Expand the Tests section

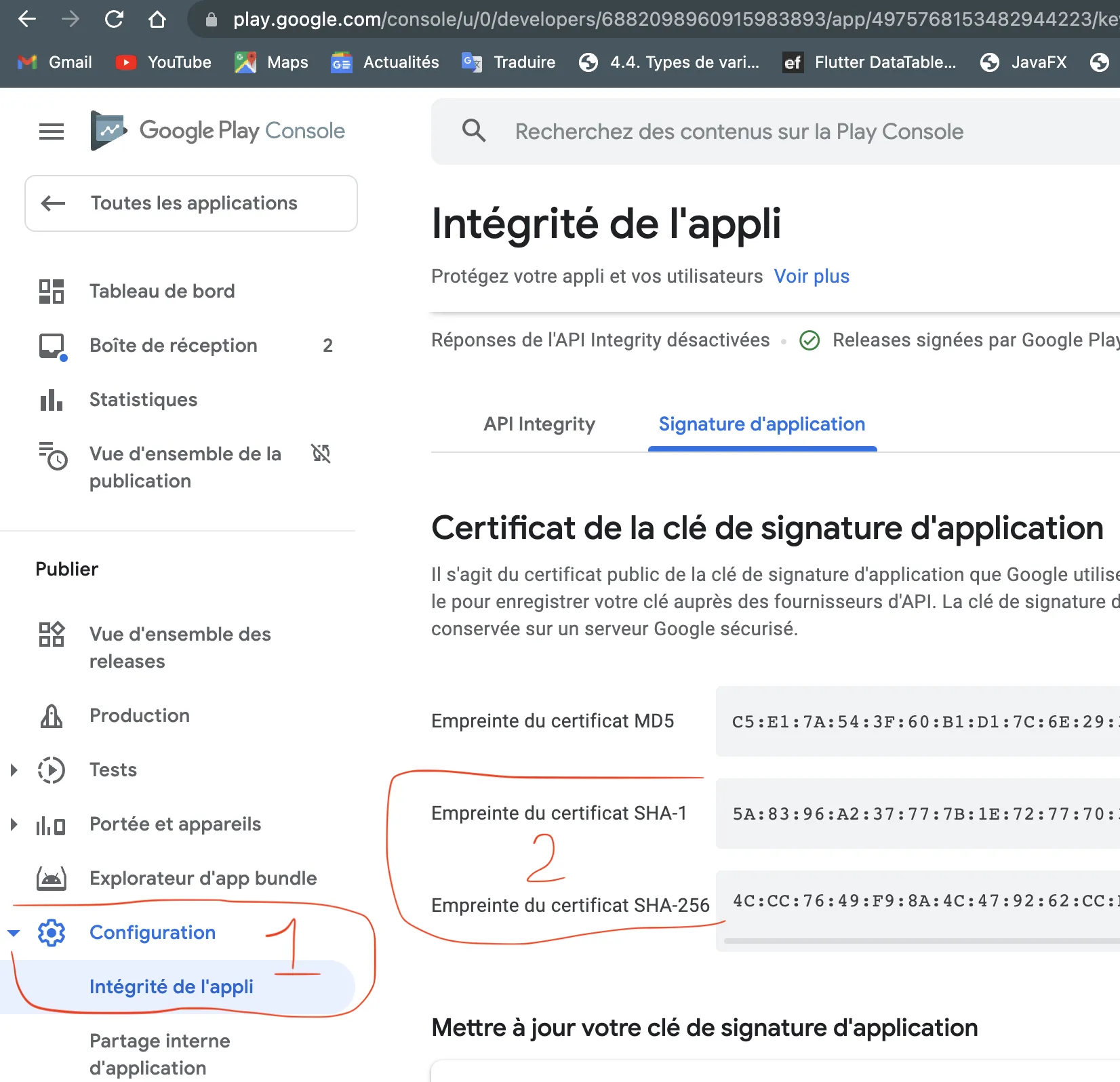14,770
